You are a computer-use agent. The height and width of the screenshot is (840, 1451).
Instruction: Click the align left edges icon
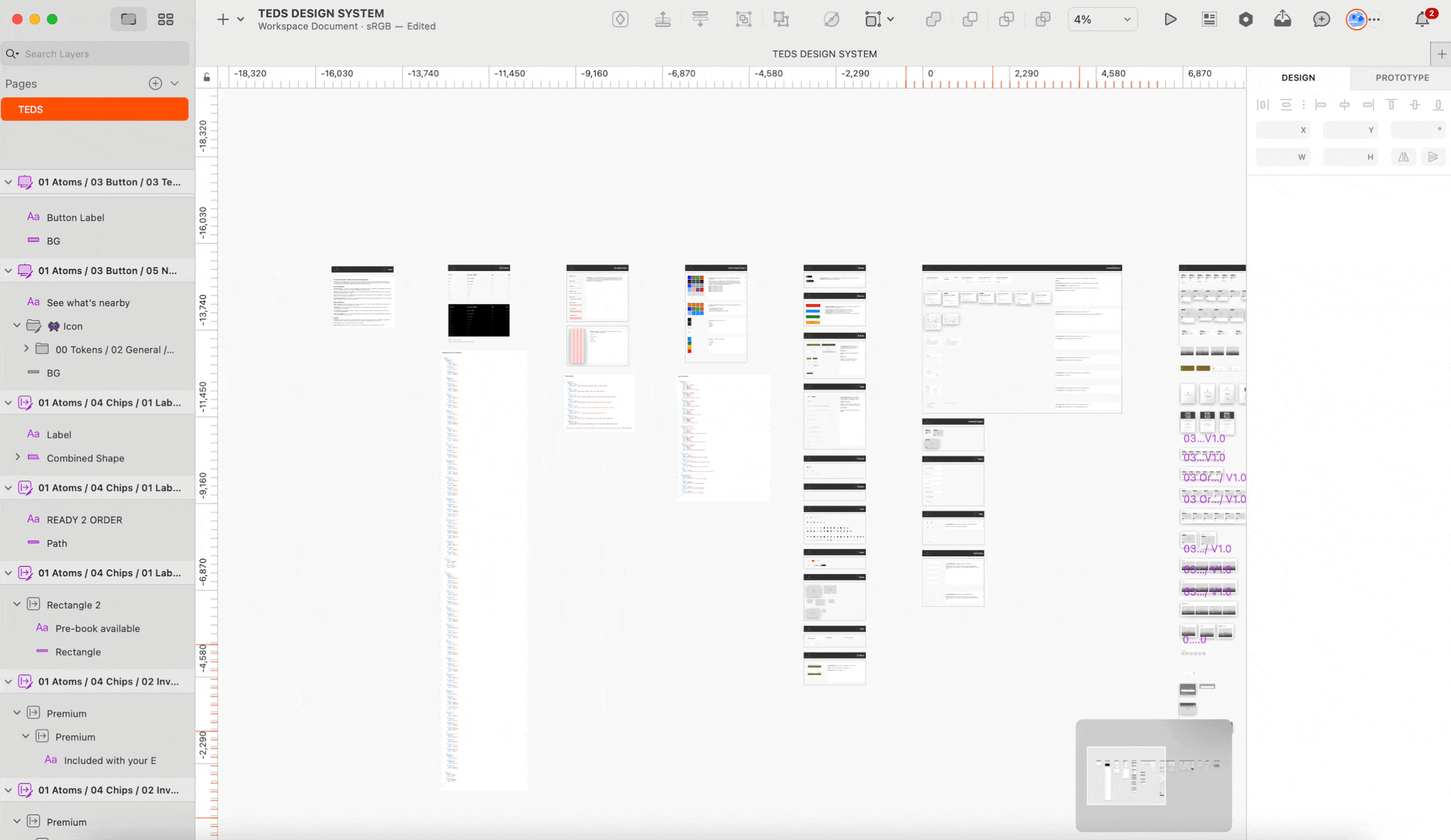click(x=1321, y=104)
